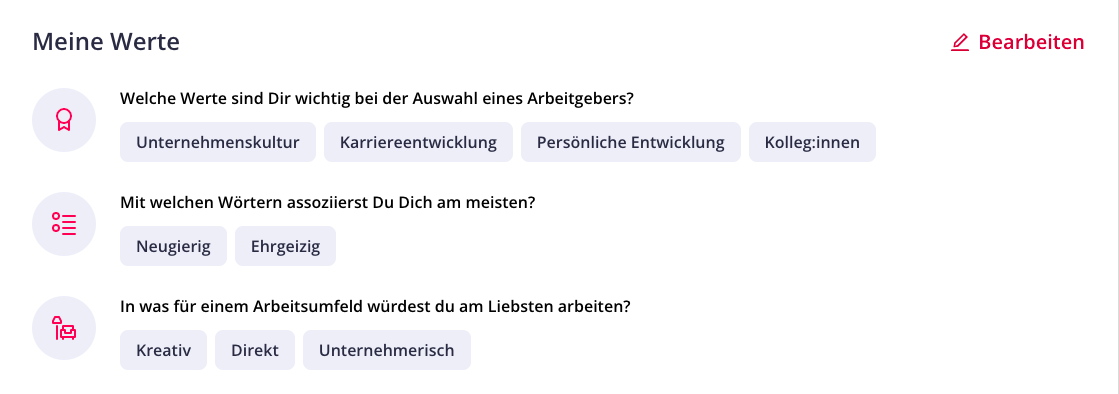
Task: Click the armchair and lamp work environment icon
Action: point(64,328)
